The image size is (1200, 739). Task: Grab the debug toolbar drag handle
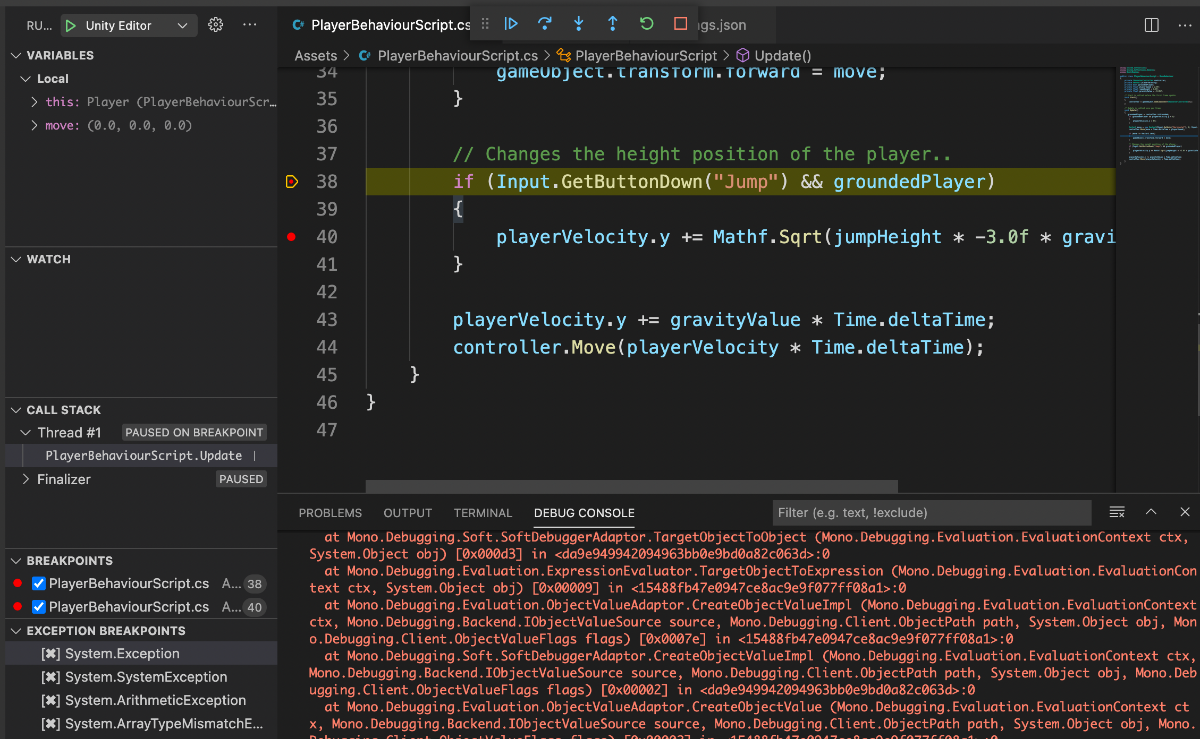click(x=485, y=24)
